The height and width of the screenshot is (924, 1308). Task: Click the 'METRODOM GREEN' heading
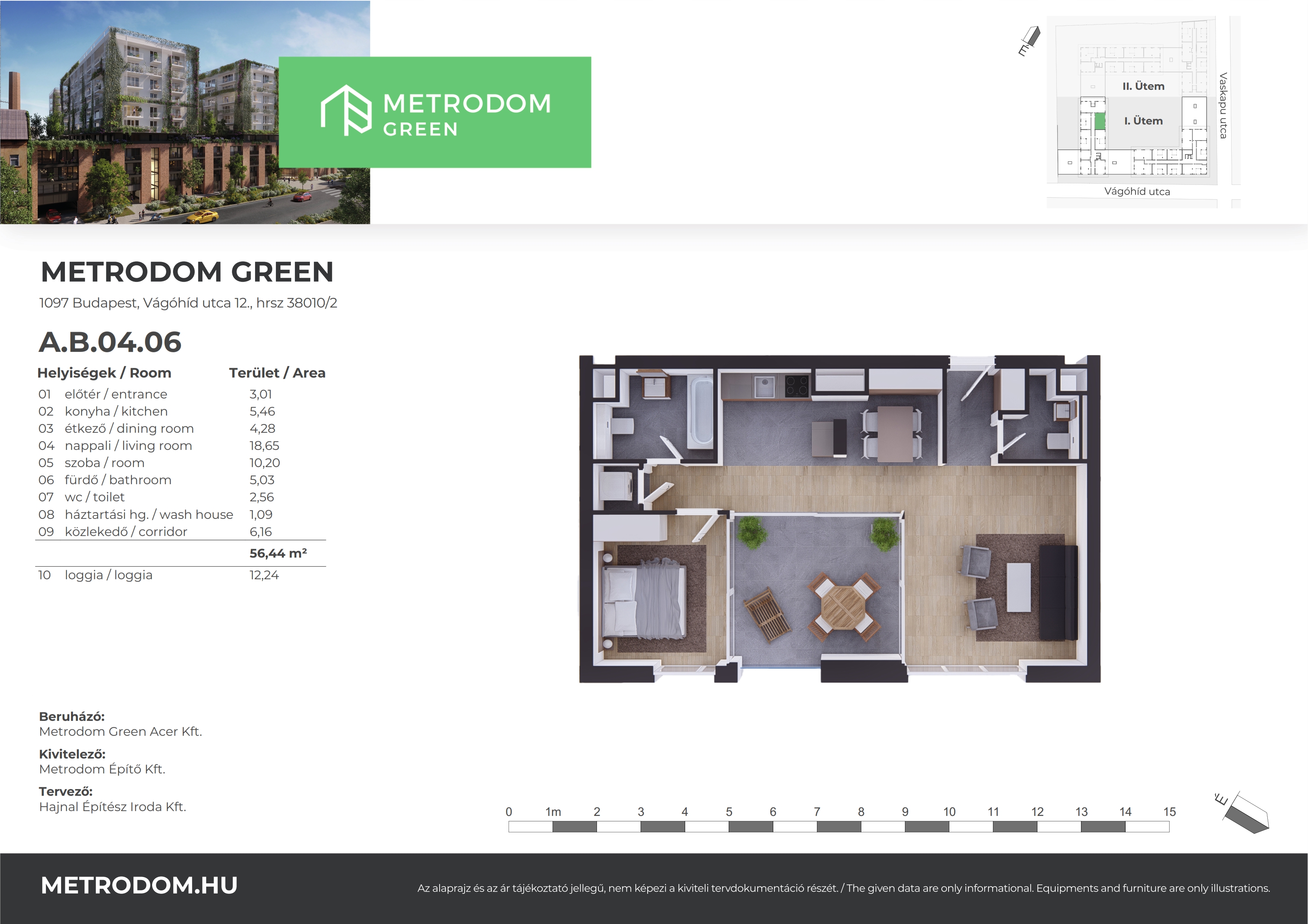click(188, 272)
